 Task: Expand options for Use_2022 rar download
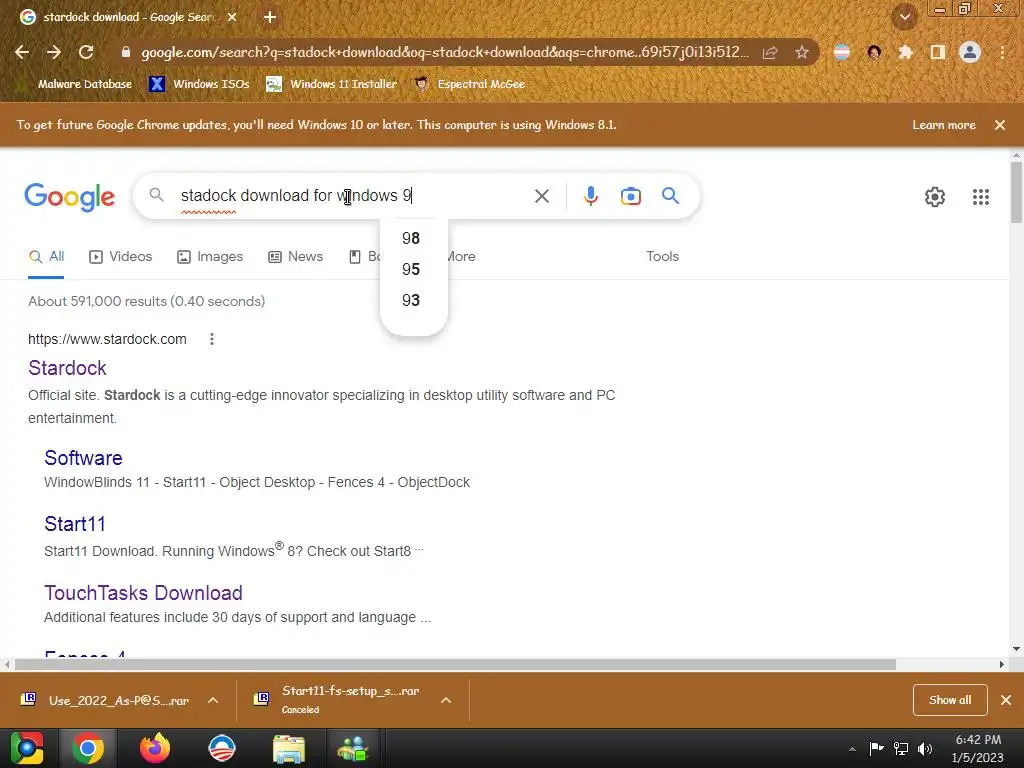pyautogui.click(x=213, y=700)
